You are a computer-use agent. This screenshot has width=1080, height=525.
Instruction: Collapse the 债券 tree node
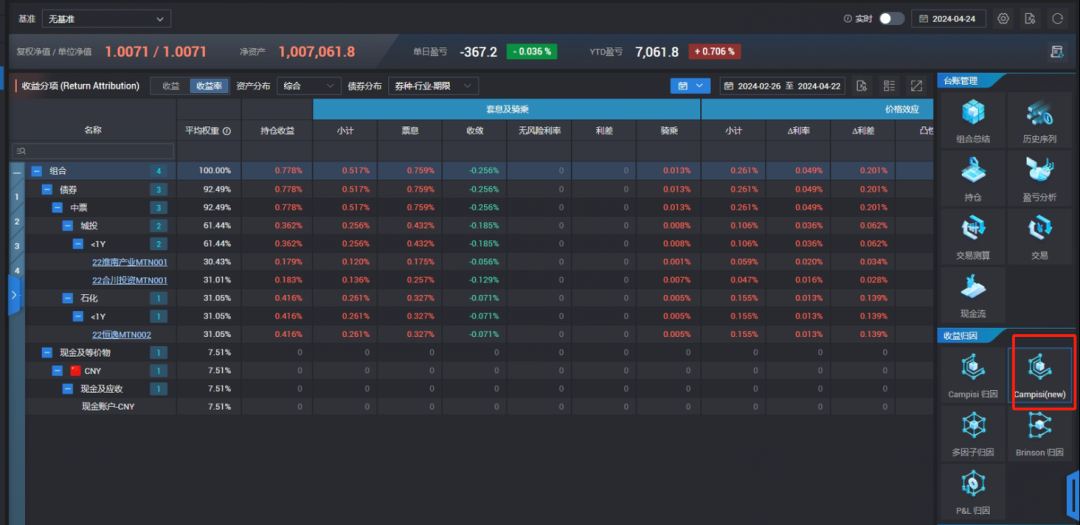pyautogui.click(x=47, y=189)
